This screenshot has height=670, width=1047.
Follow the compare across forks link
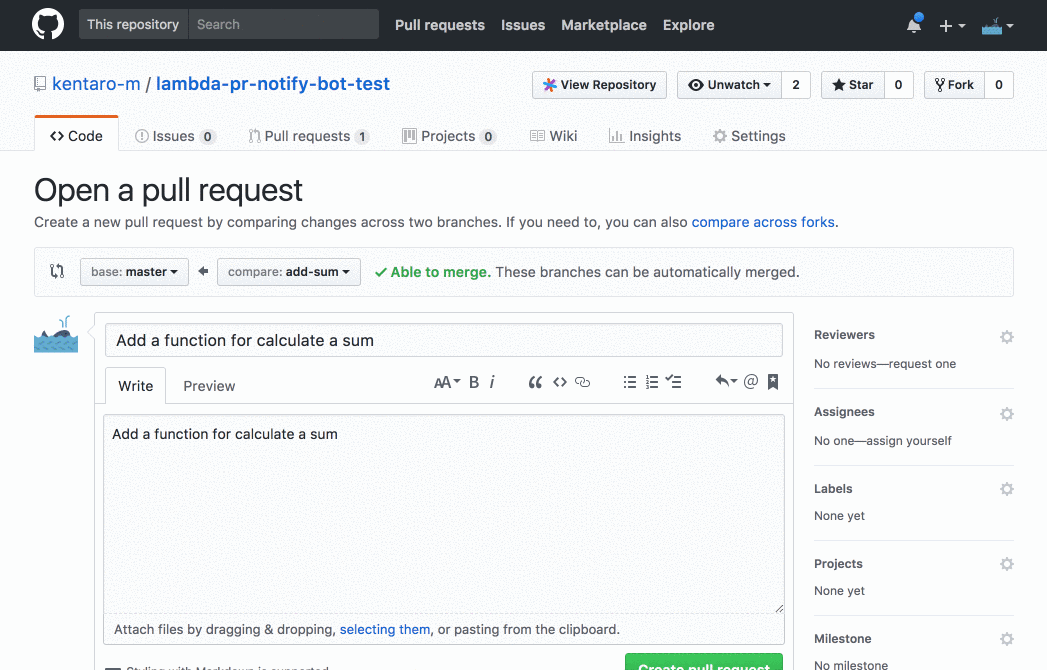pos(763,222)
